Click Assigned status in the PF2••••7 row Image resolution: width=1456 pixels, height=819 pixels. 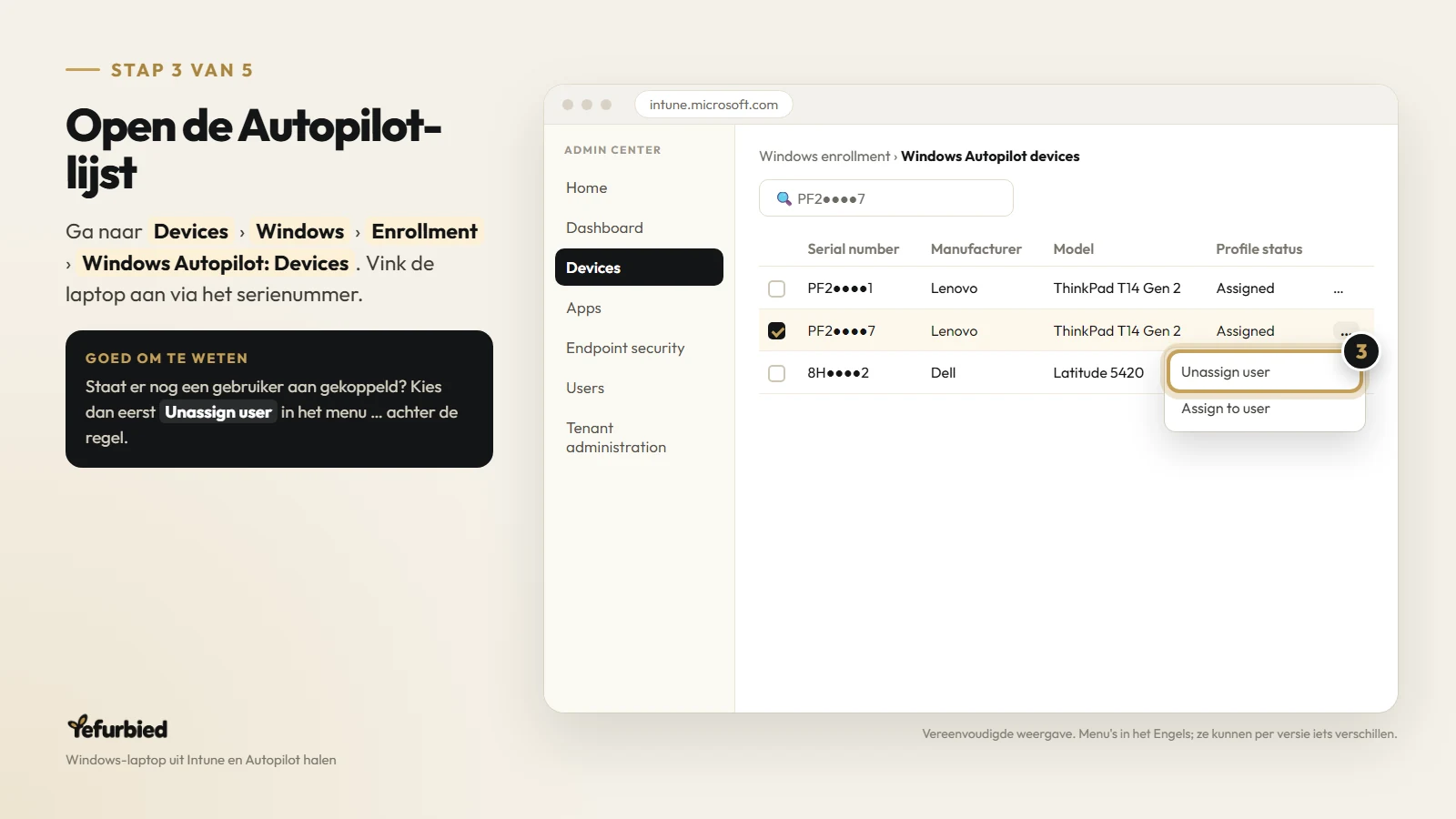(1245, 331)
